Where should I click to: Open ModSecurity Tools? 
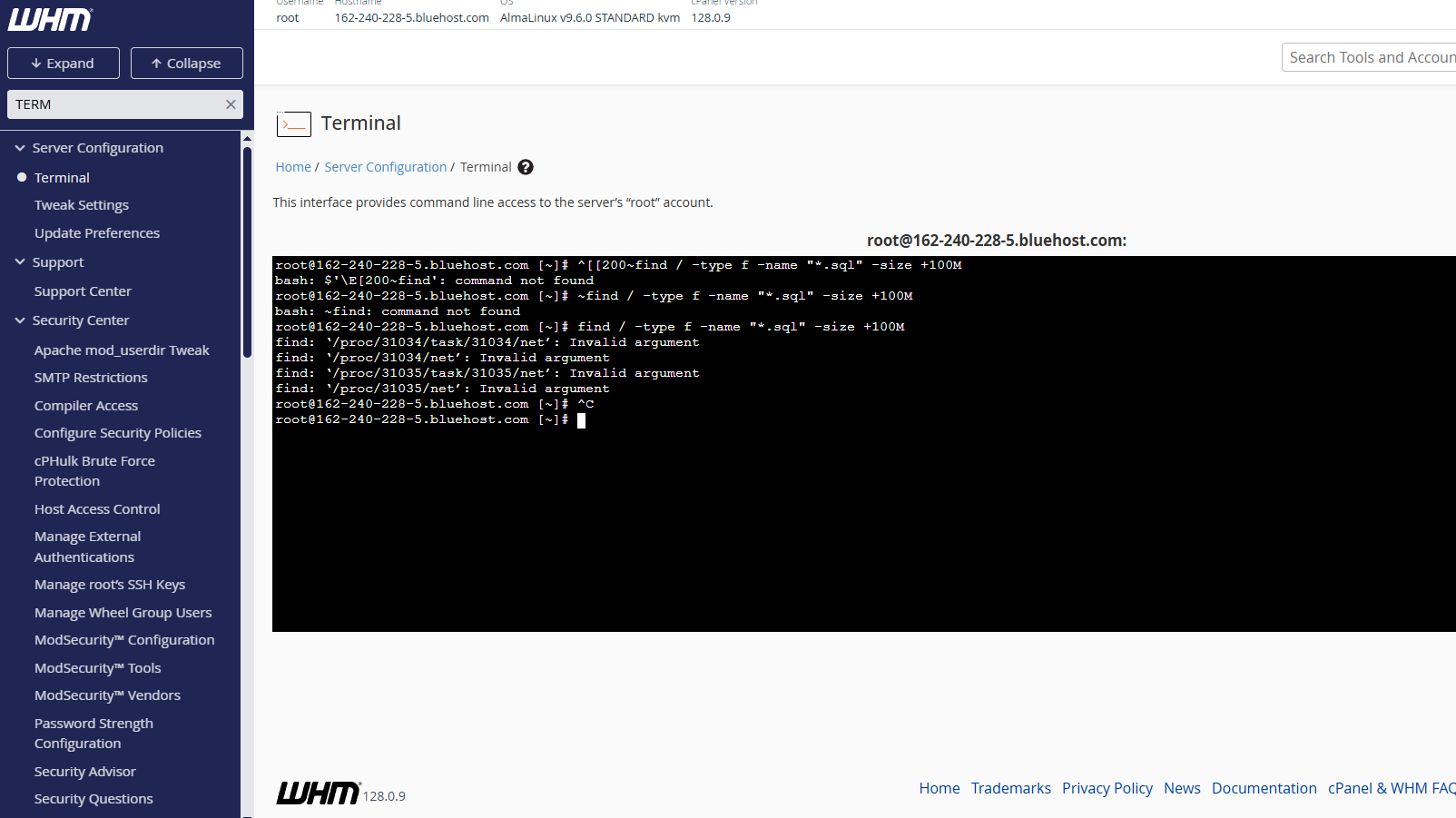click(x=98, y=668)
